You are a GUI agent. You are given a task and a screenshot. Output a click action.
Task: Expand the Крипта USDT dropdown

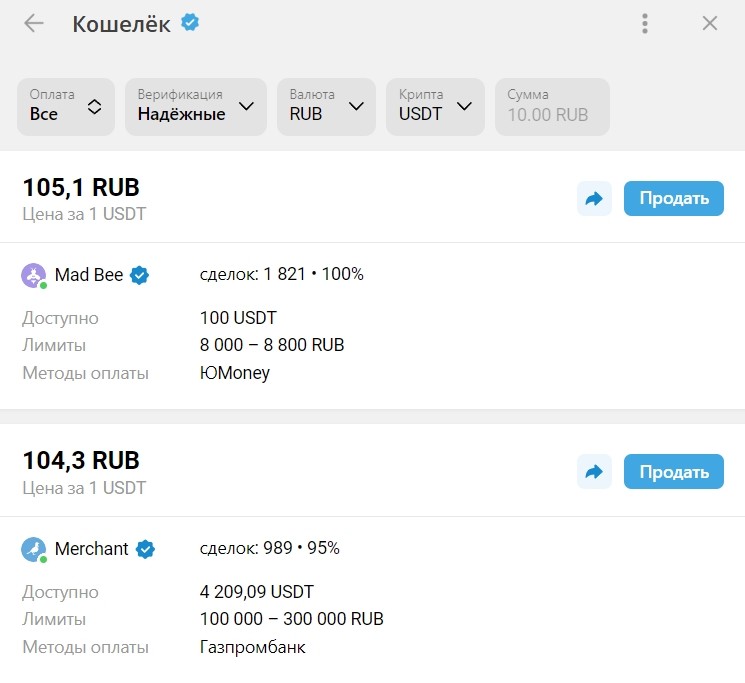pyautogui.click(x=435, y=106)
